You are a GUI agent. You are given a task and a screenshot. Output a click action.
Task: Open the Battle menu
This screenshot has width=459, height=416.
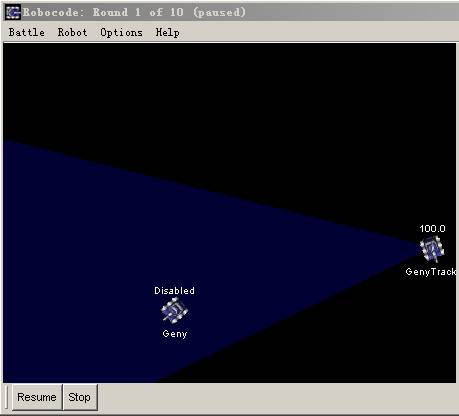27,32
